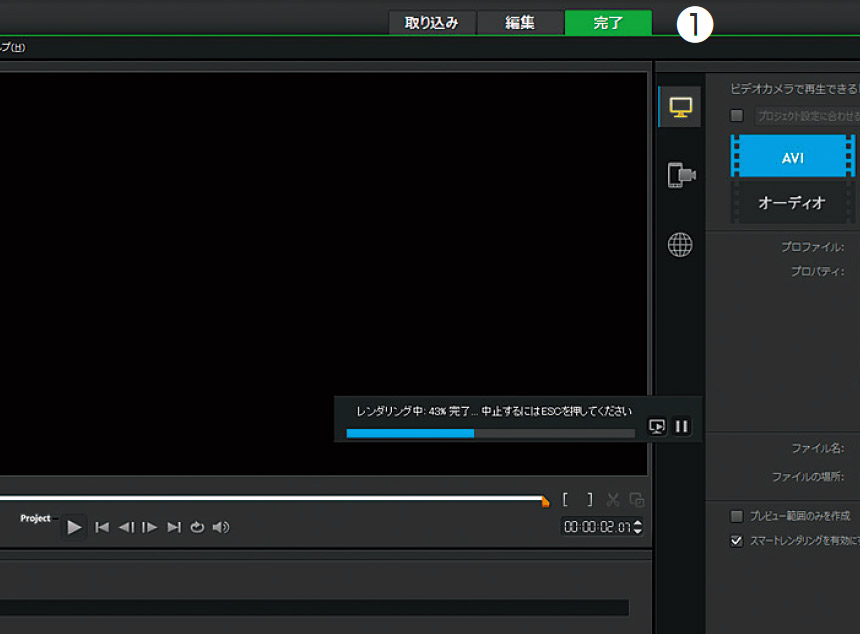Set the mark-out bracket
The height and width of the screenshot is (634, 860).
[589, 499]
